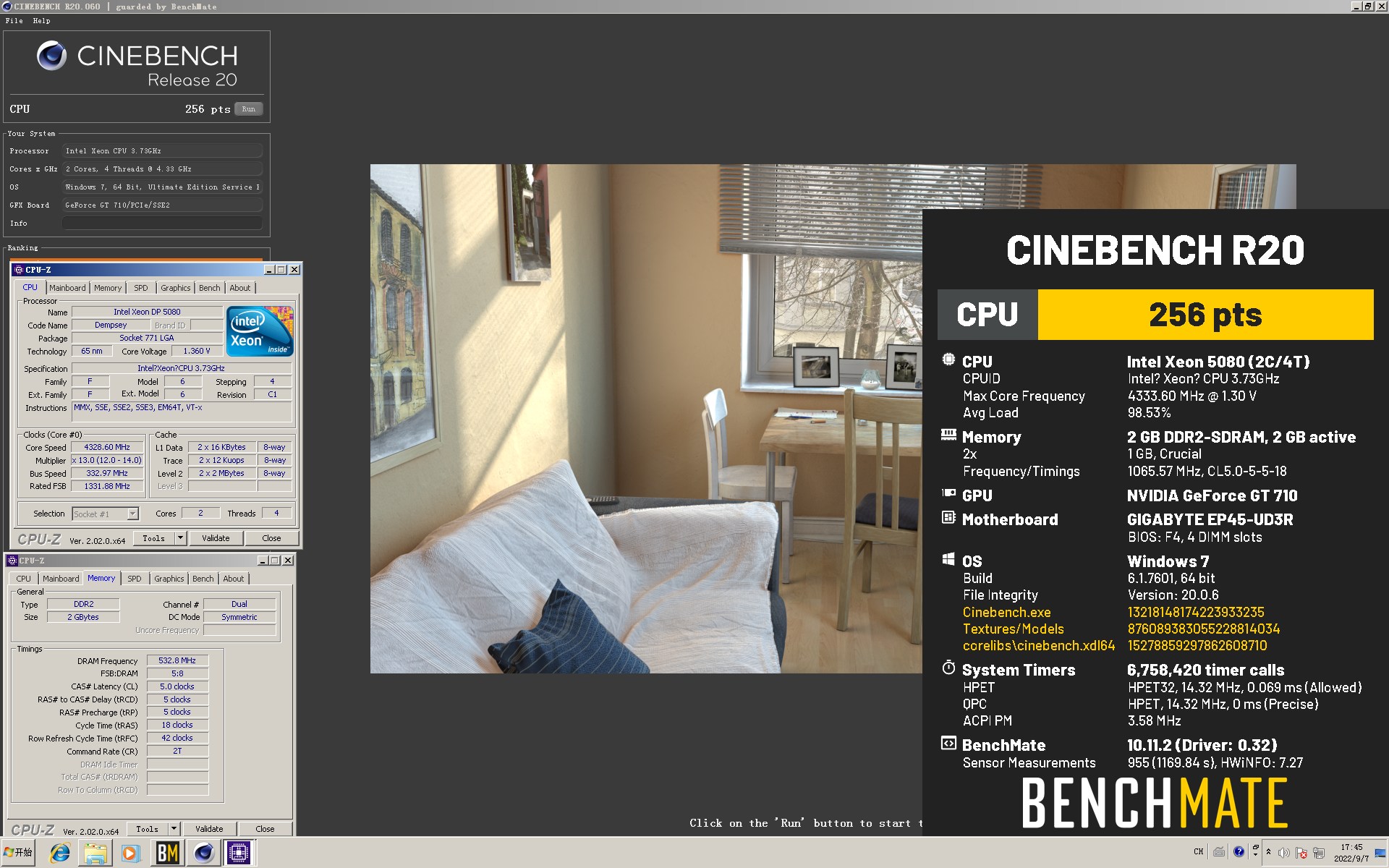Image resolution: width=1389 pixels, height=868 pixels.
Task: Open the network connection tray icon
Action: coord(1319,853)
